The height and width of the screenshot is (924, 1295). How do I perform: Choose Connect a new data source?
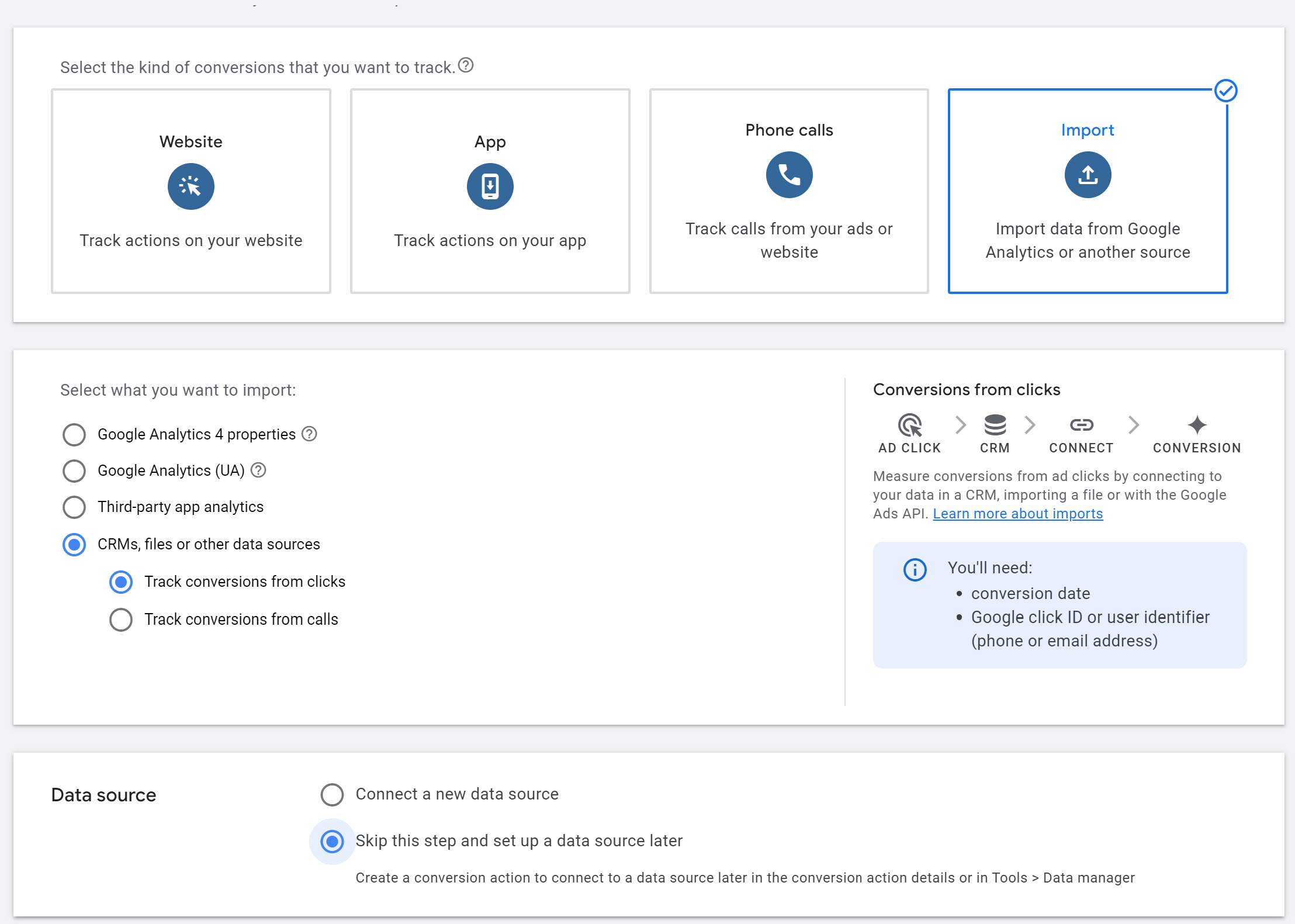(x=332, y=794)
